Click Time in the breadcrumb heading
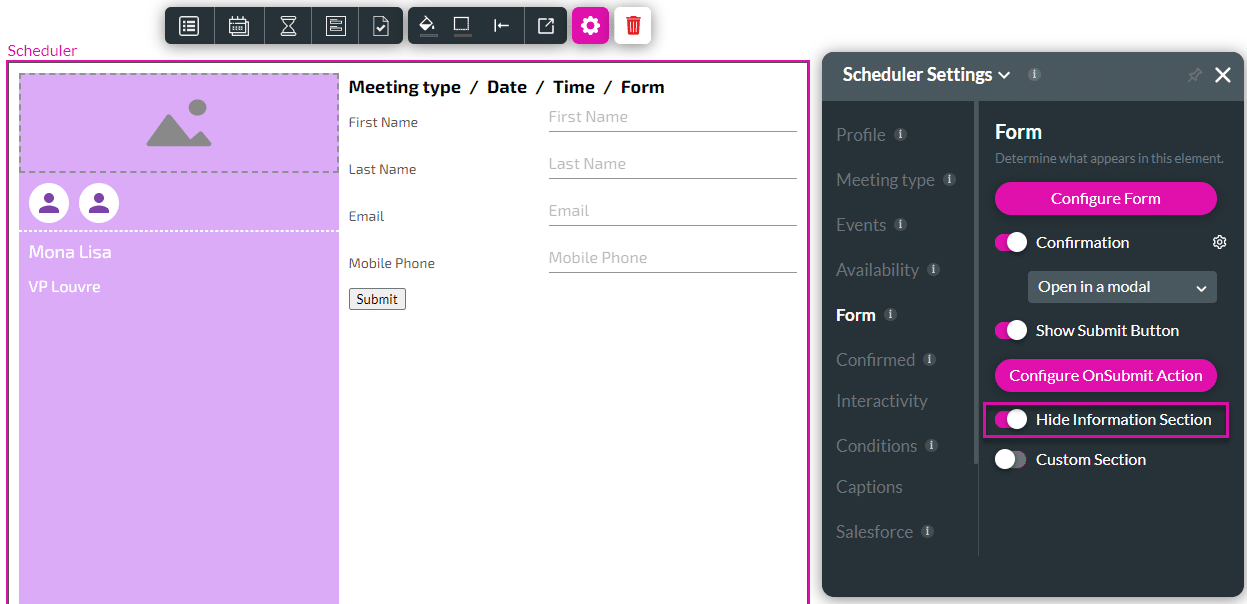 pyautogui.click(x=574, y=87)
